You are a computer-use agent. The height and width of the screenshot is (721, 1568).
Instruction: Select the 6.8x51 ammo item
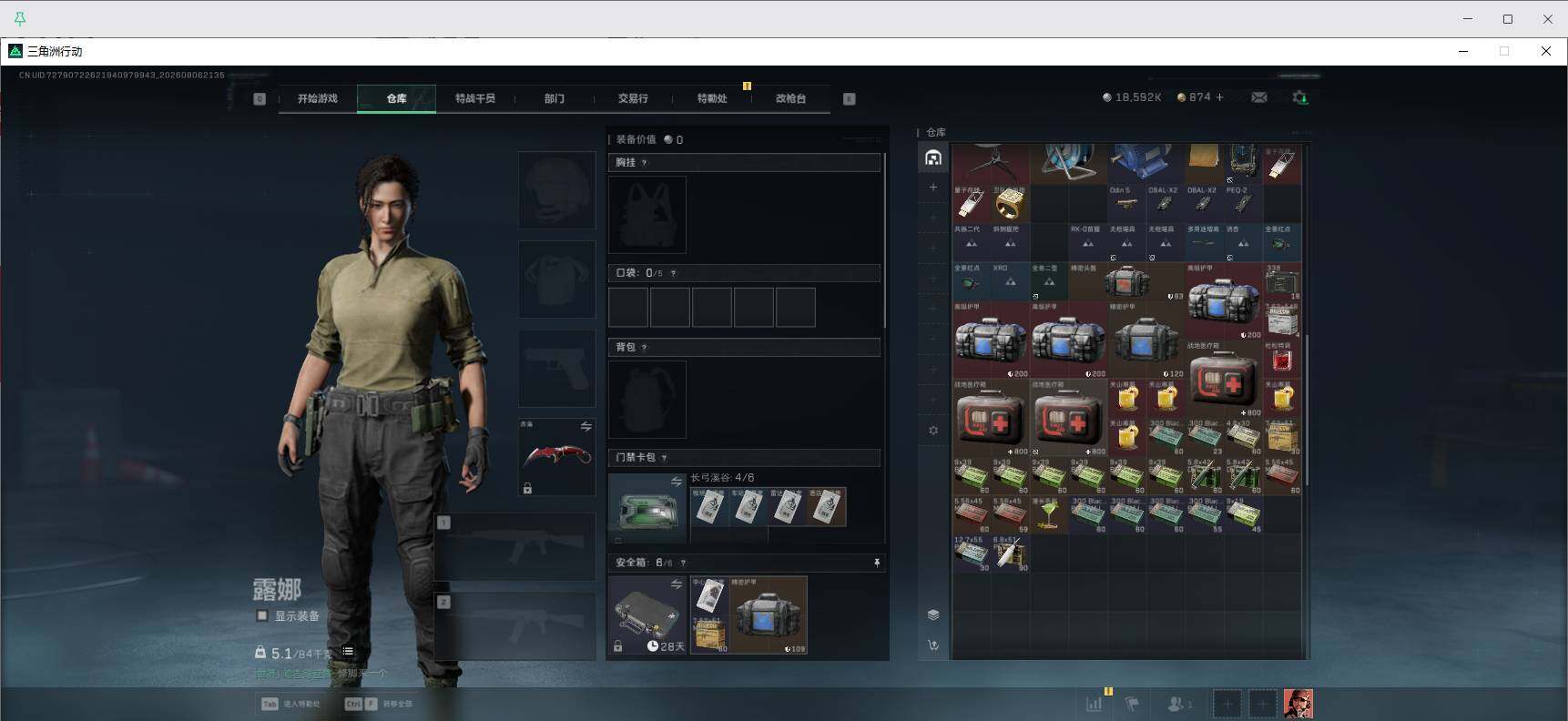tap(1010, 553)
